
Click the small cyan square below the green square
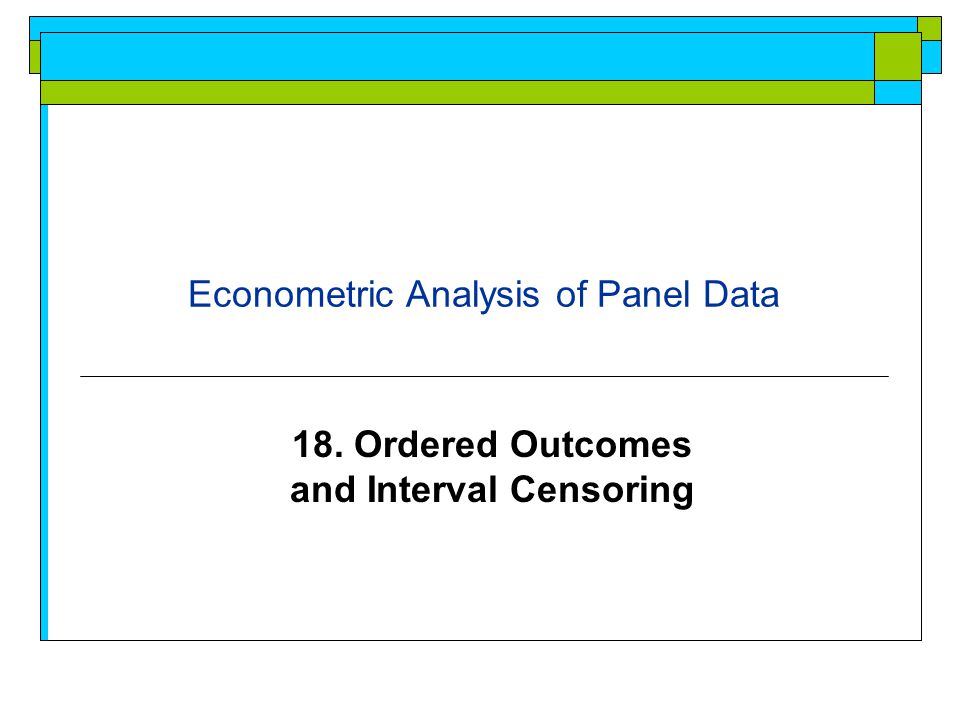[x=898, y=92]
